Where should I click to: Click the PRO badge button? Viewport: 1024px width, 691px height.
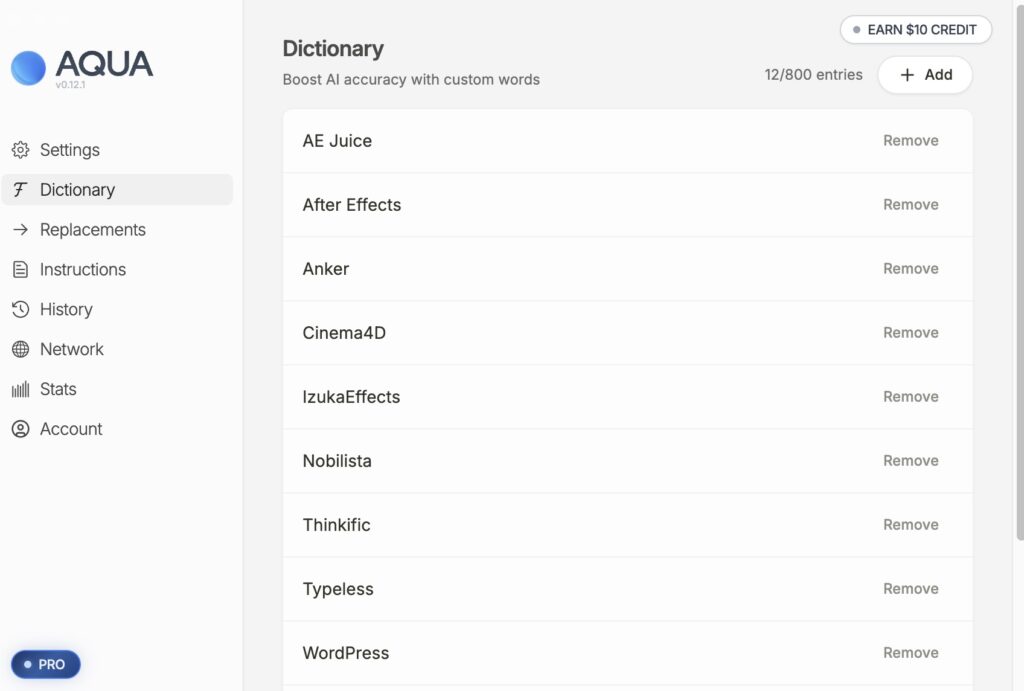[x=45, y=664]
